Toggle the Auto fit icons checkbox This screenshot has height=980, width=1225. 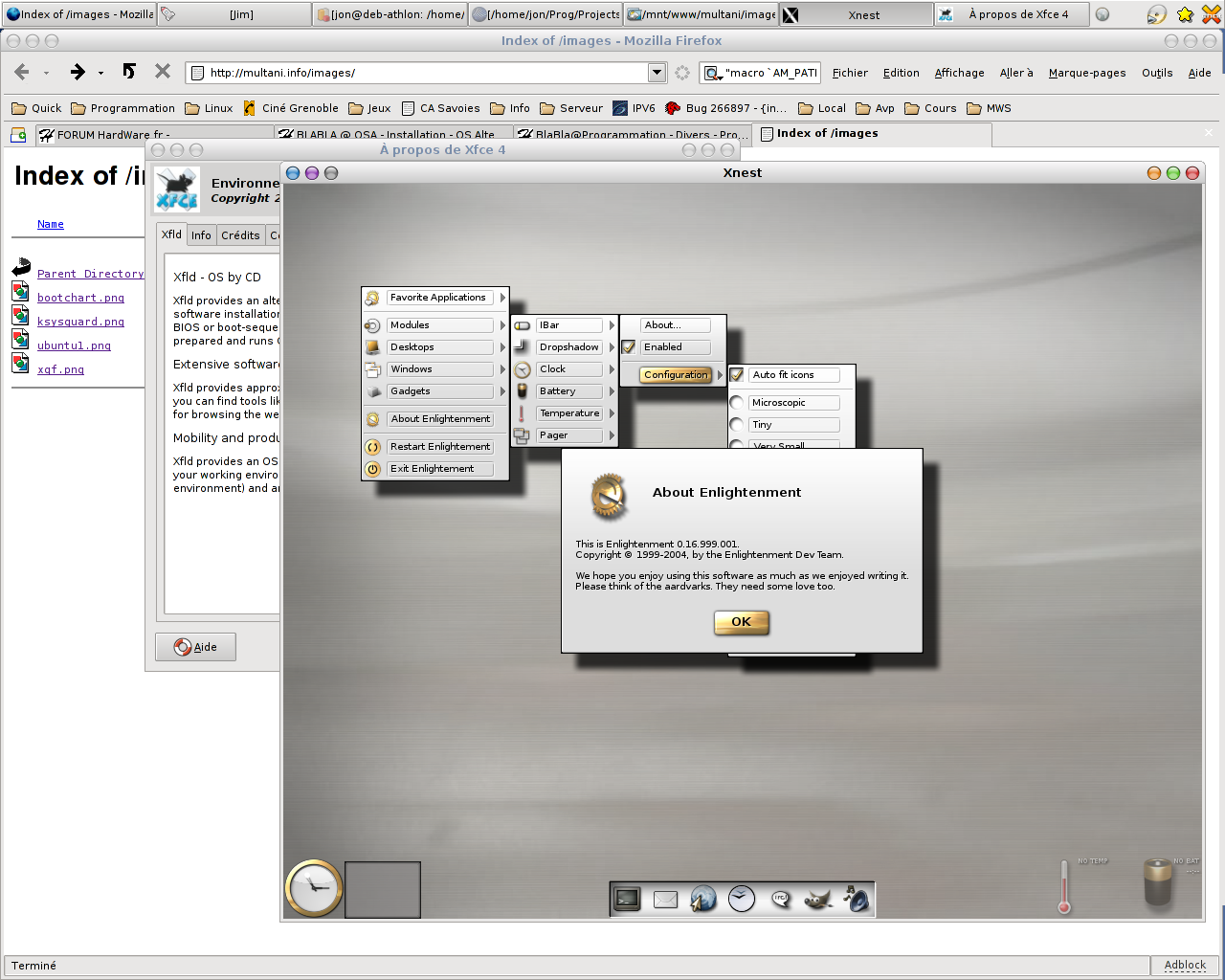(x=737, y=375)
